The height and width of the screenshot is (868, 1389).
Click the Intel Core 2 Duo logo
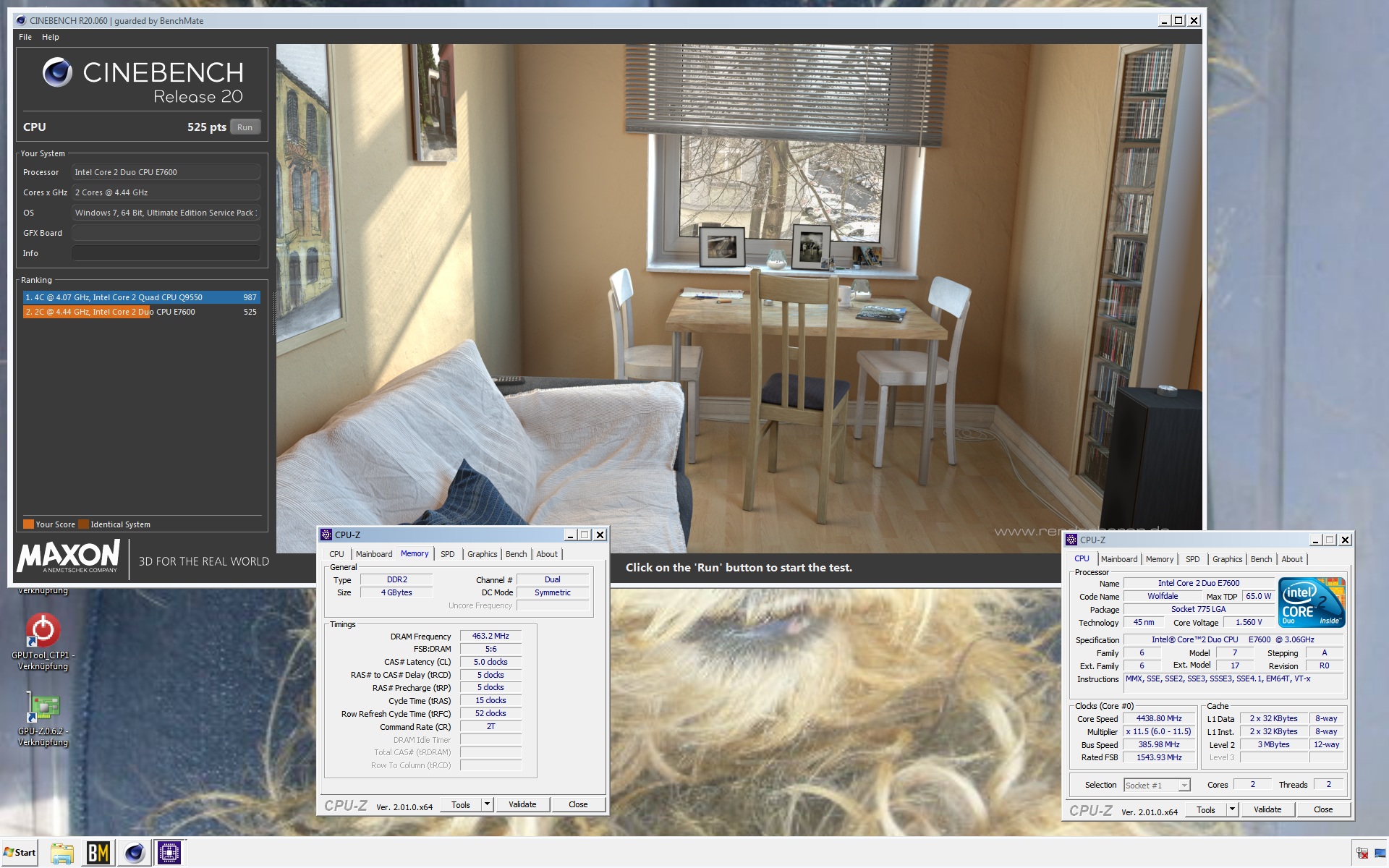tap(1311, 602)
